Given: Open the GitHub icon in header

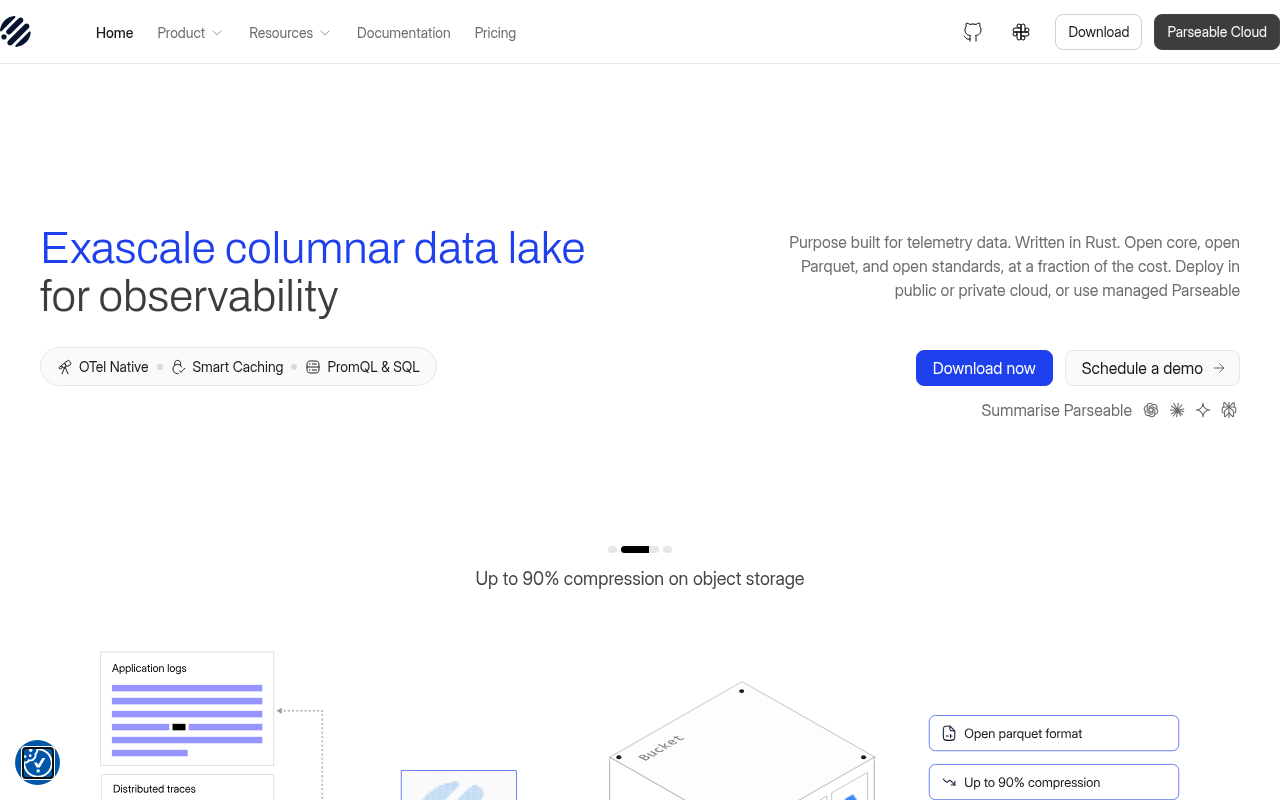Looking at the screenshot, I should click(972, 32).
